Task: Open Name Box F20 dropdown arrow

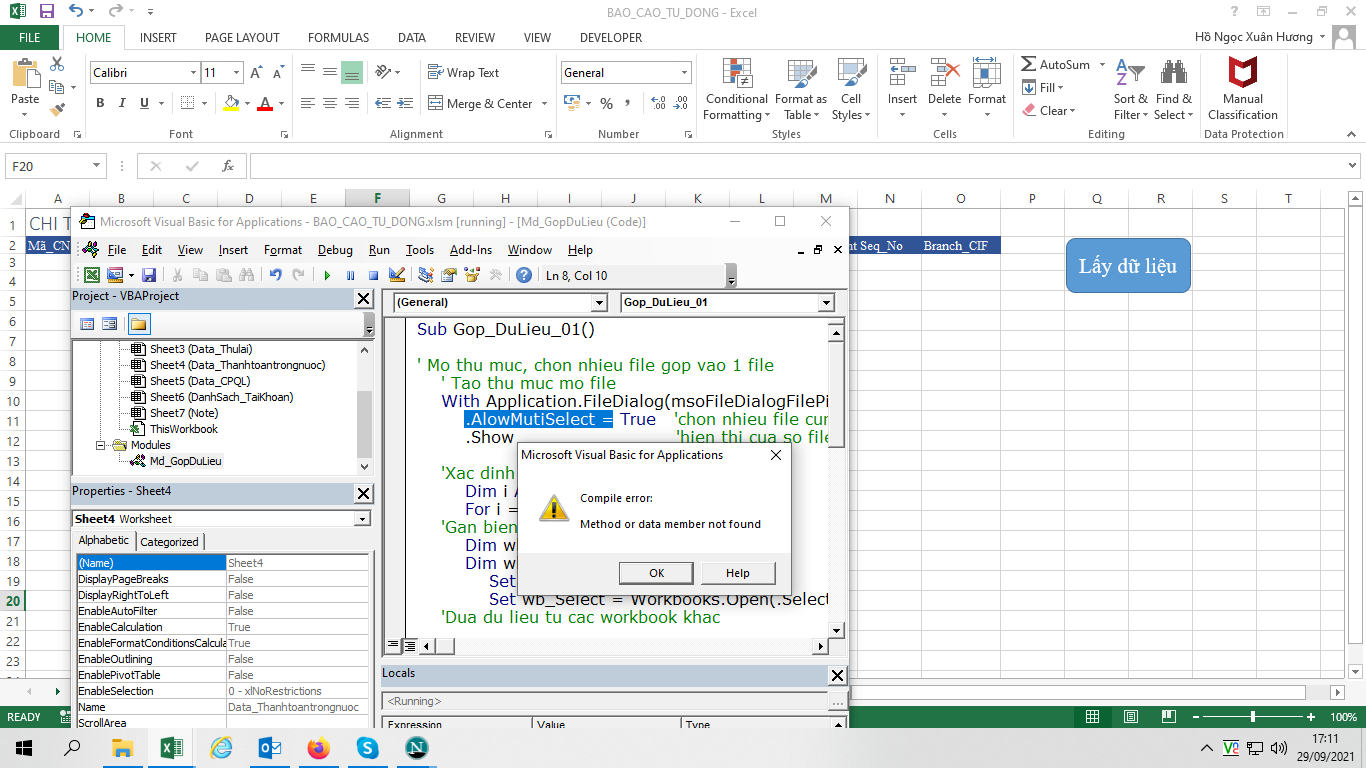Action: [x=97, y=166]
